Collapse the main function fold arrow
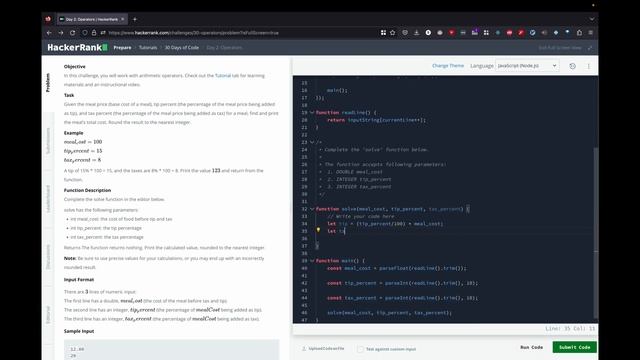This screenshot has width=640, height=360. click(312, 261)
